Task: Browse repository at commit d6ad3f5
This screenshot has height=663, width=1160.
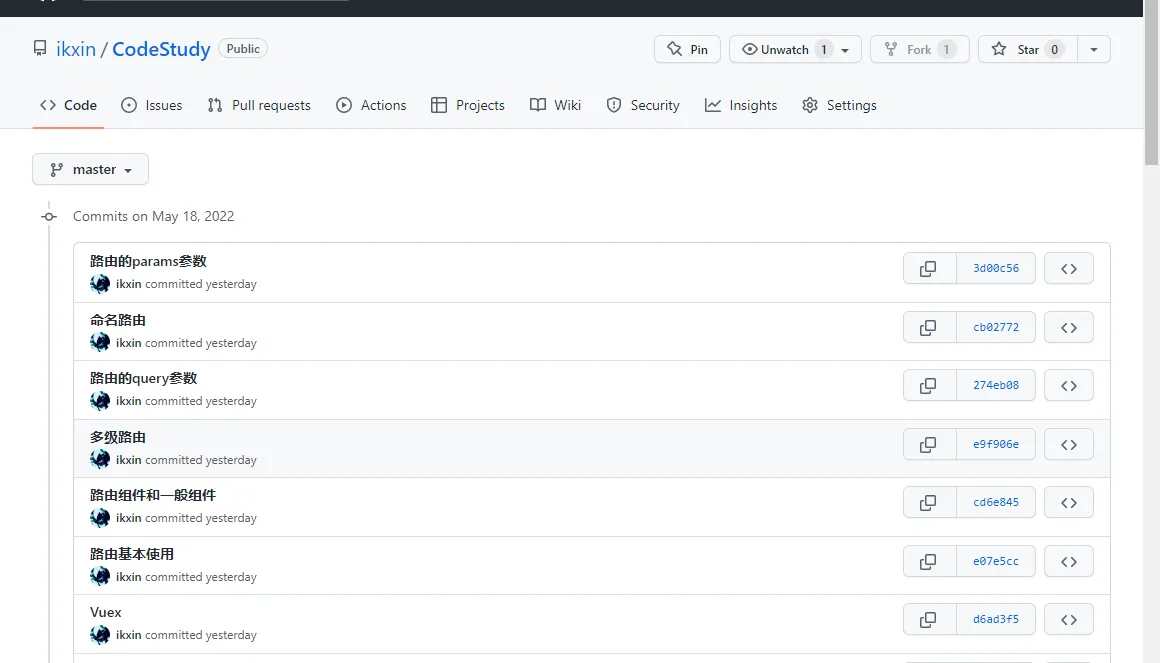Action: point(1069,619)
